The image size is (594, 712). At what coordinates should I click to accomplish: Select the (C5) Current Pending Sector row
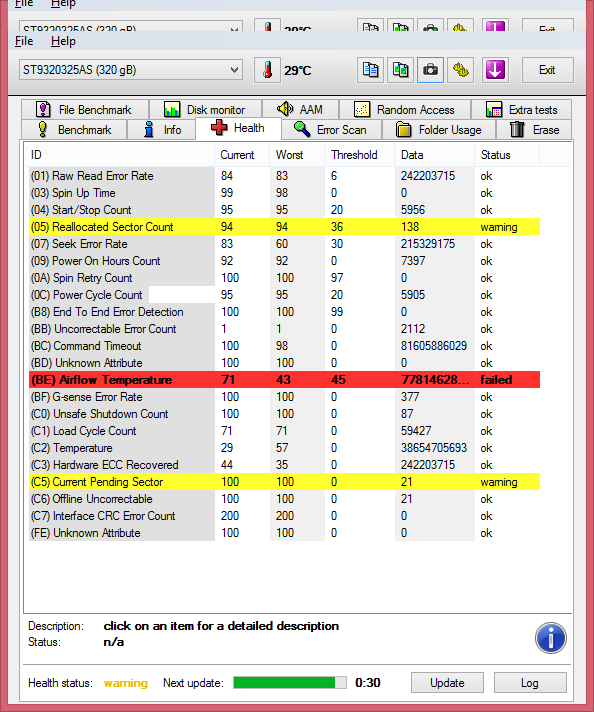(x=285, y=482)
